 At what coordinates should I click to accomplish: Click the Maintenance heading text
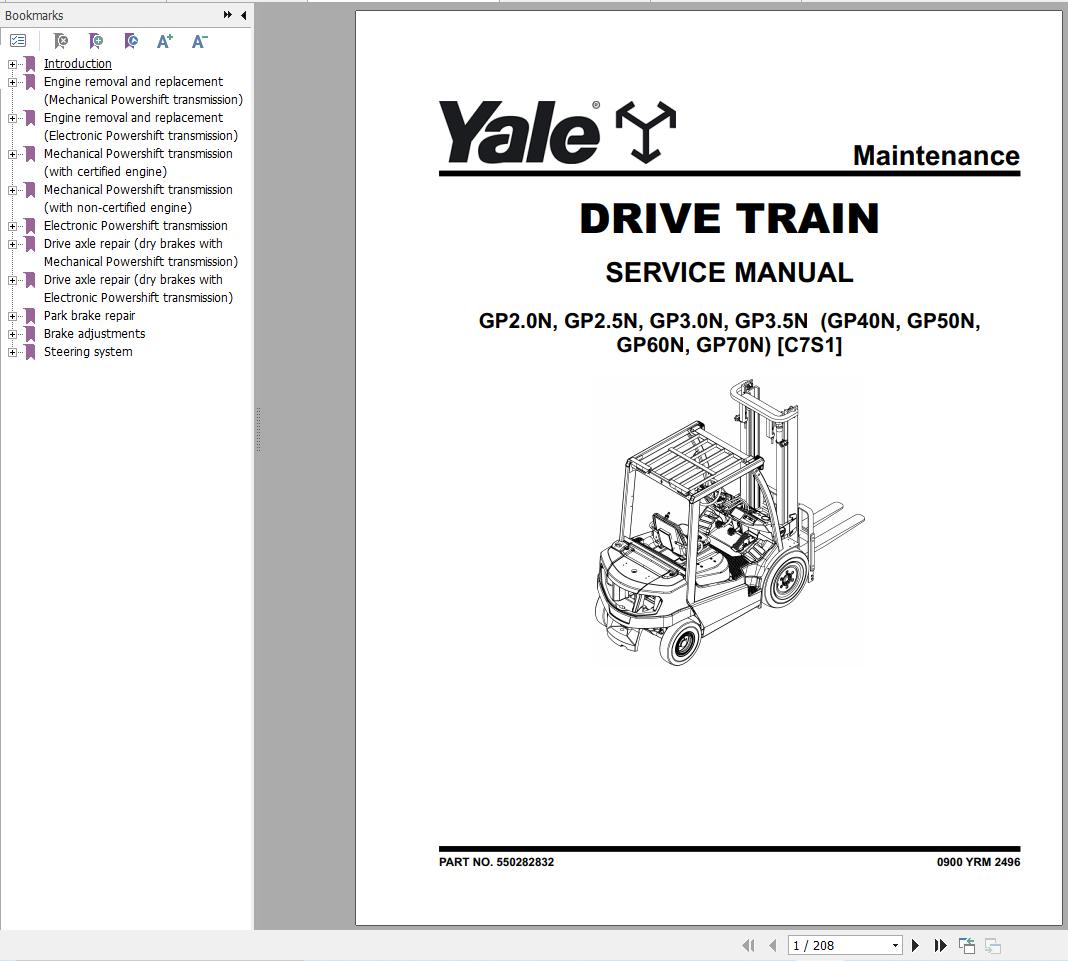pos(937,155)
